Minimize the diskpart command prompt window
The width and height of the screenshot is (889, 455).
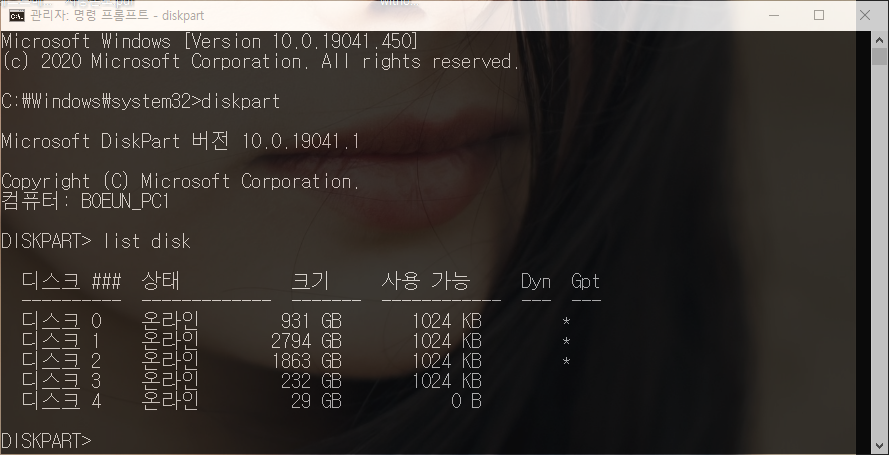pos(774,15)
